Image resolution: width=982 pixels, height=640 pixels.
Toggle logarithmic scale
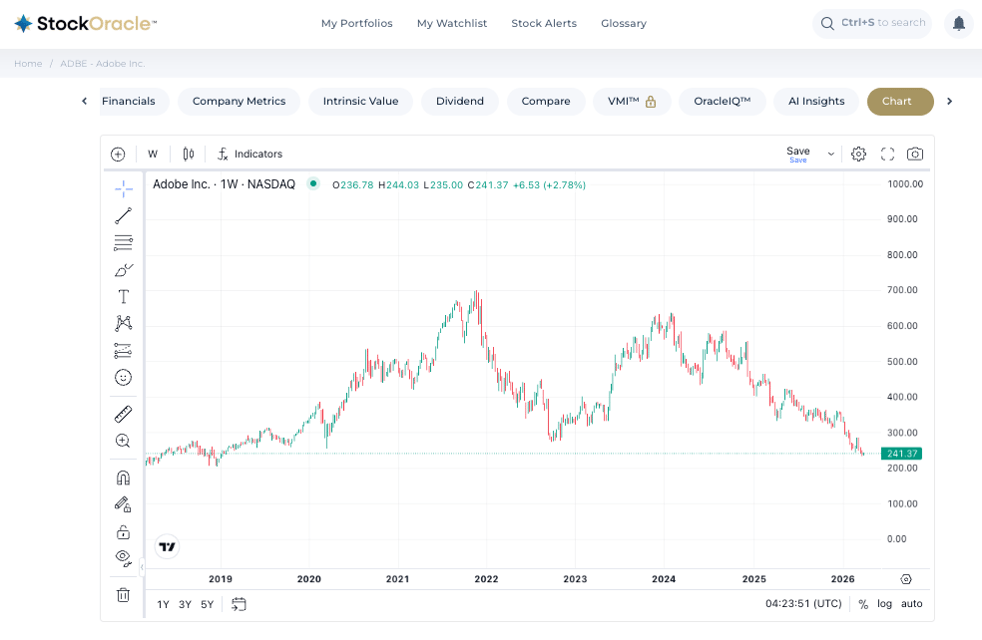885,604
